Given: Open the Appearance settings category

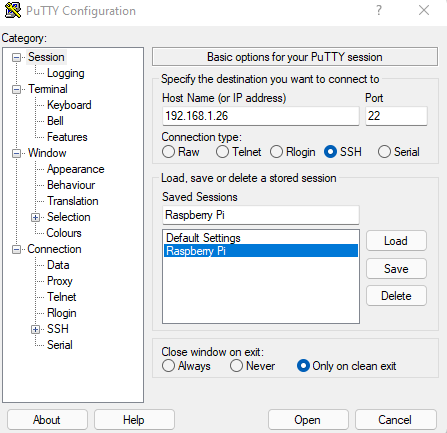Looking at the screenshot, I should [x=76, y=169].
